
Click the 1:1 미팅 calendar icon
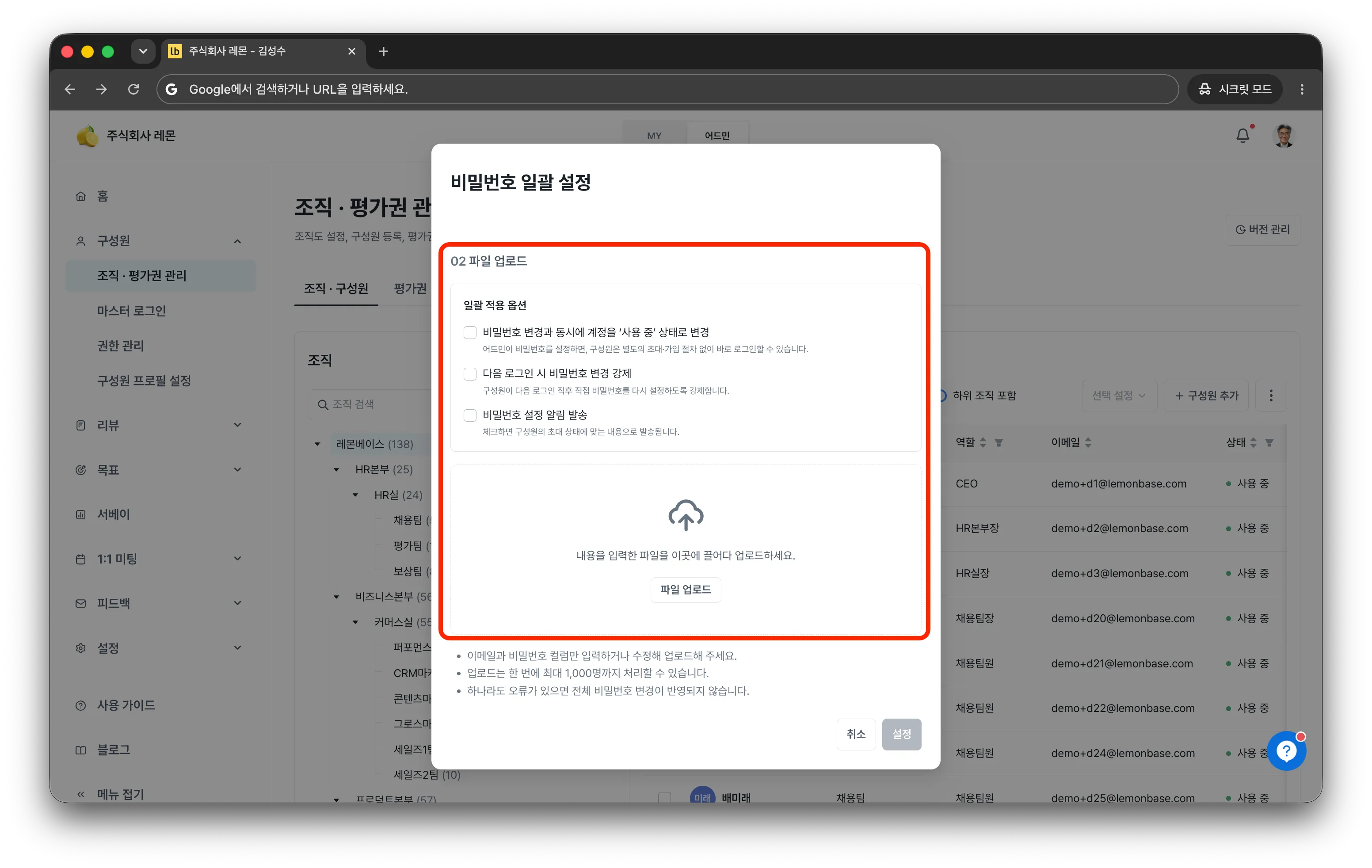(81, 559)
